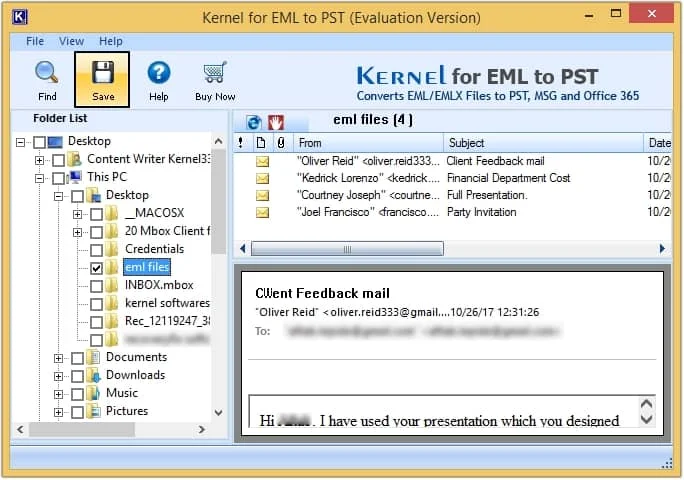
Task: Click the Find magnifier toolbar icon
Action: 47,73
